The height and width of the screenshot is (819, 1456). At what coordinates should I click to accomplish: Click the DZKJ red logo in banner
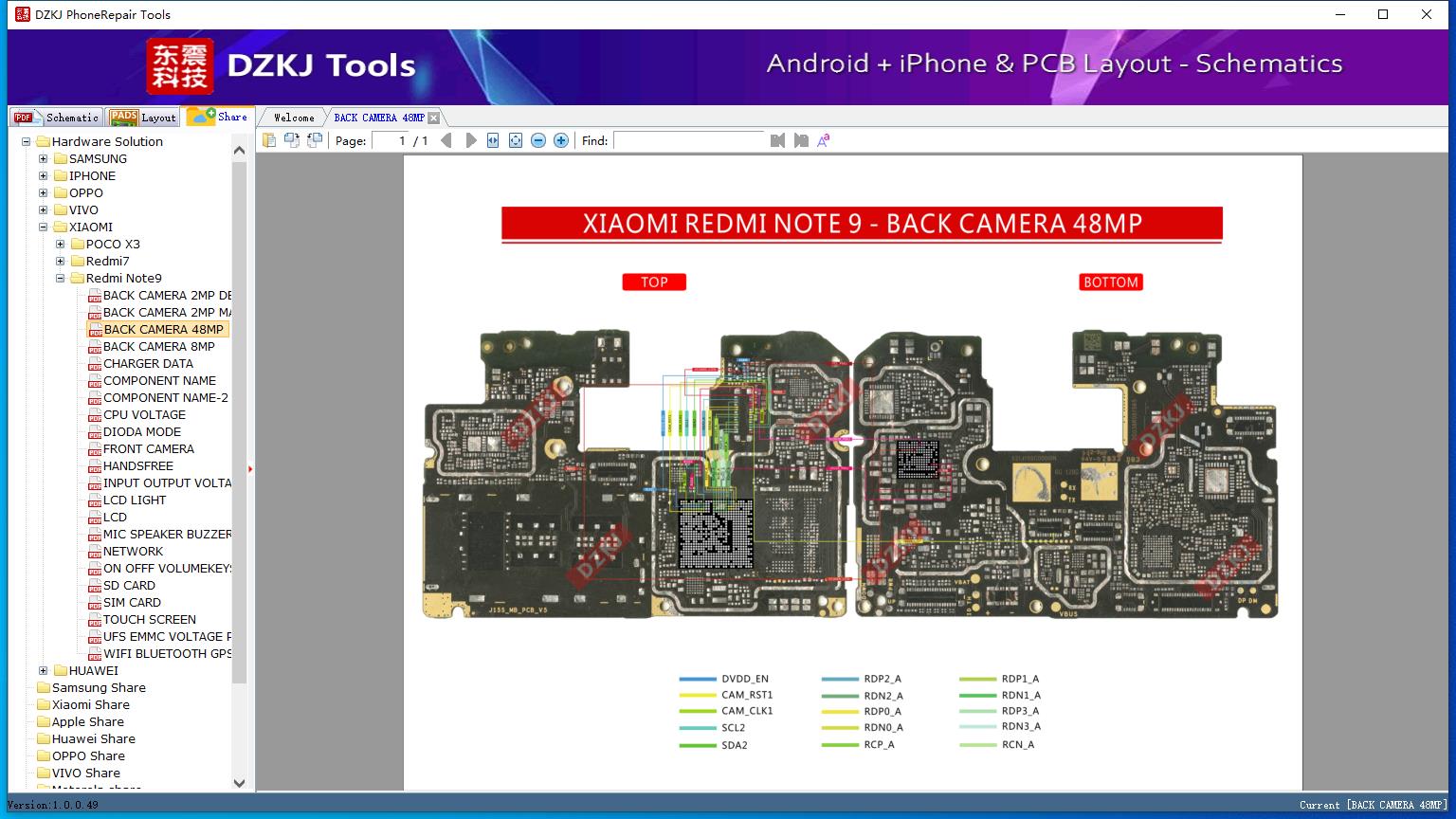tap(180, 66)
